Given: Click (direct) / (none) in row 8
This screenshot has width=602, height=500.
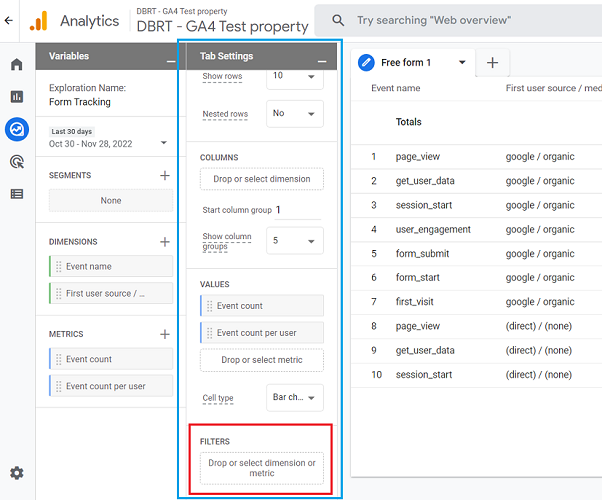Looking at the screenshot, I should [x=539, y=326].
